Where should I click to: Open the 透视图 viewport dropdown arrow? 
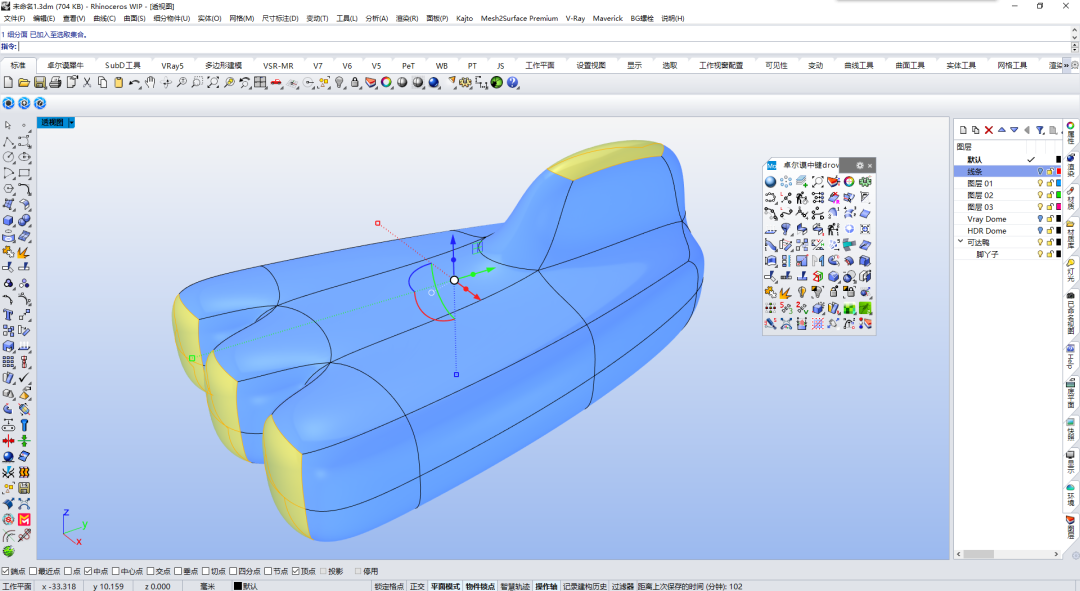pyautogui.click(x=71, y=123)
